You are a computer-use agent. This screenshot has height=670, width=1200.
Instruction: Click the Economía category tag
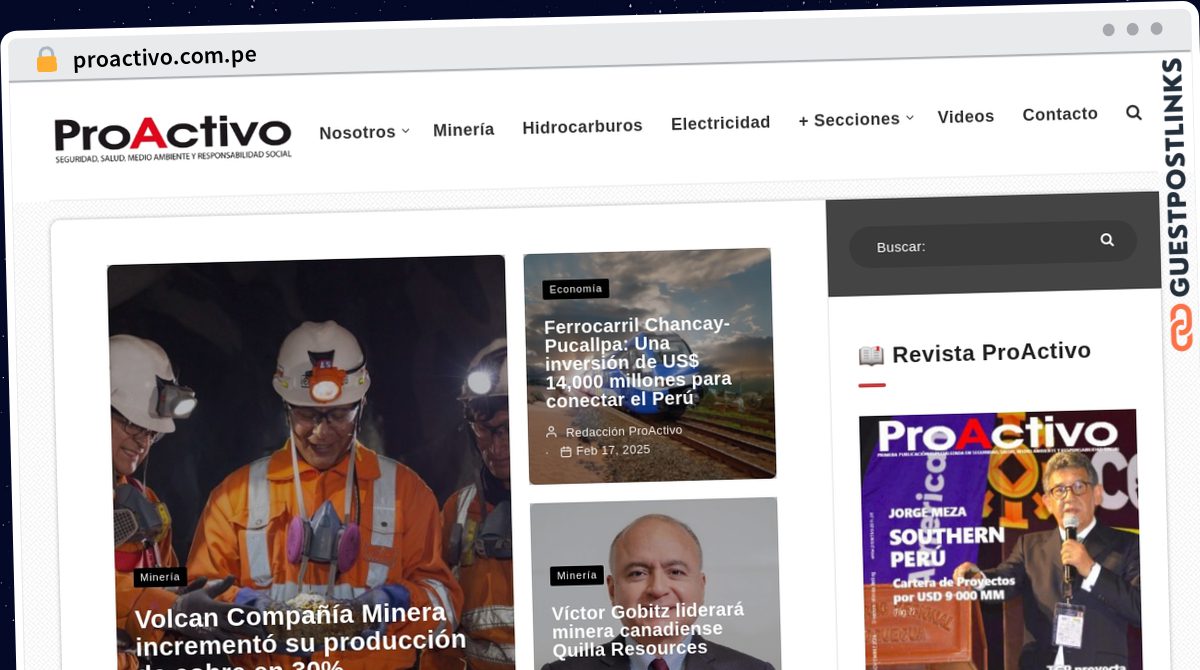click(576, 289)
